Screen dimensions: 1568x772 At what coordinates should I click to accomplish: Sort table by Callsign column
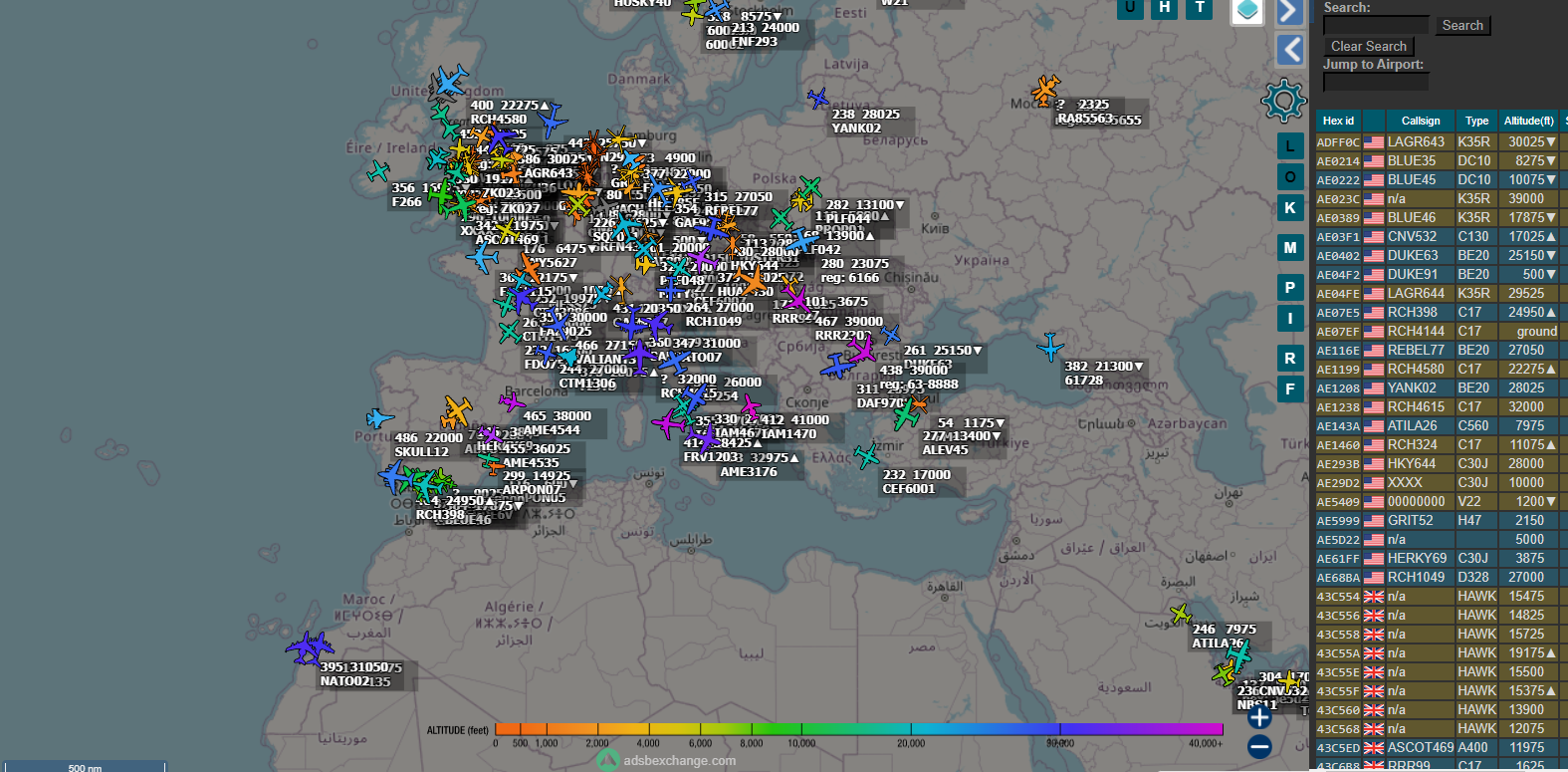click(1421, 121)
